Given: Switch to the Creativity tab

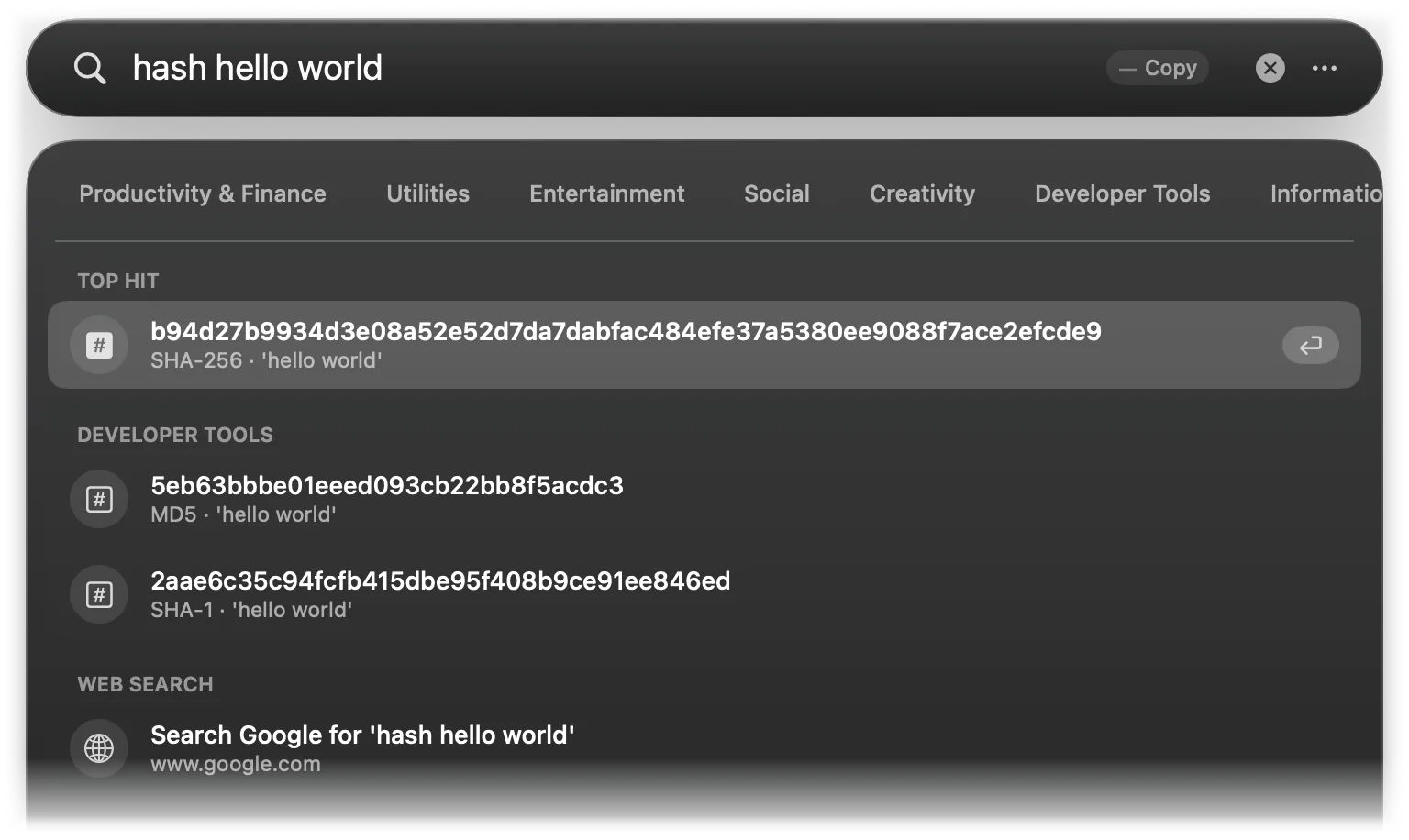Looking at the screenshot, I should tap(922, 193).
